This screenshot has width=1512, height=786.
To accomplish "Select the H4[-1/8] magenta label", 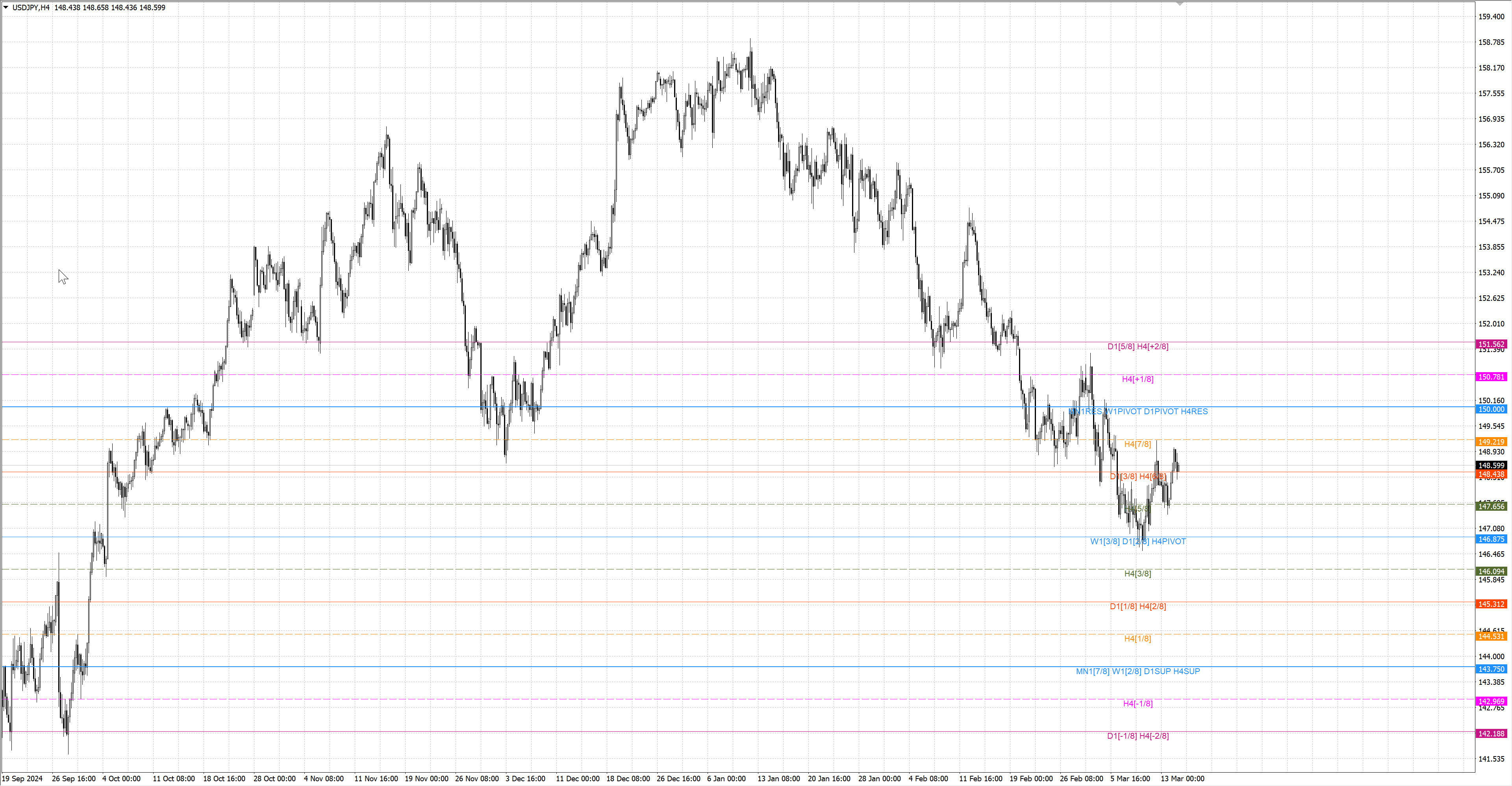I will pos(1138,703).
